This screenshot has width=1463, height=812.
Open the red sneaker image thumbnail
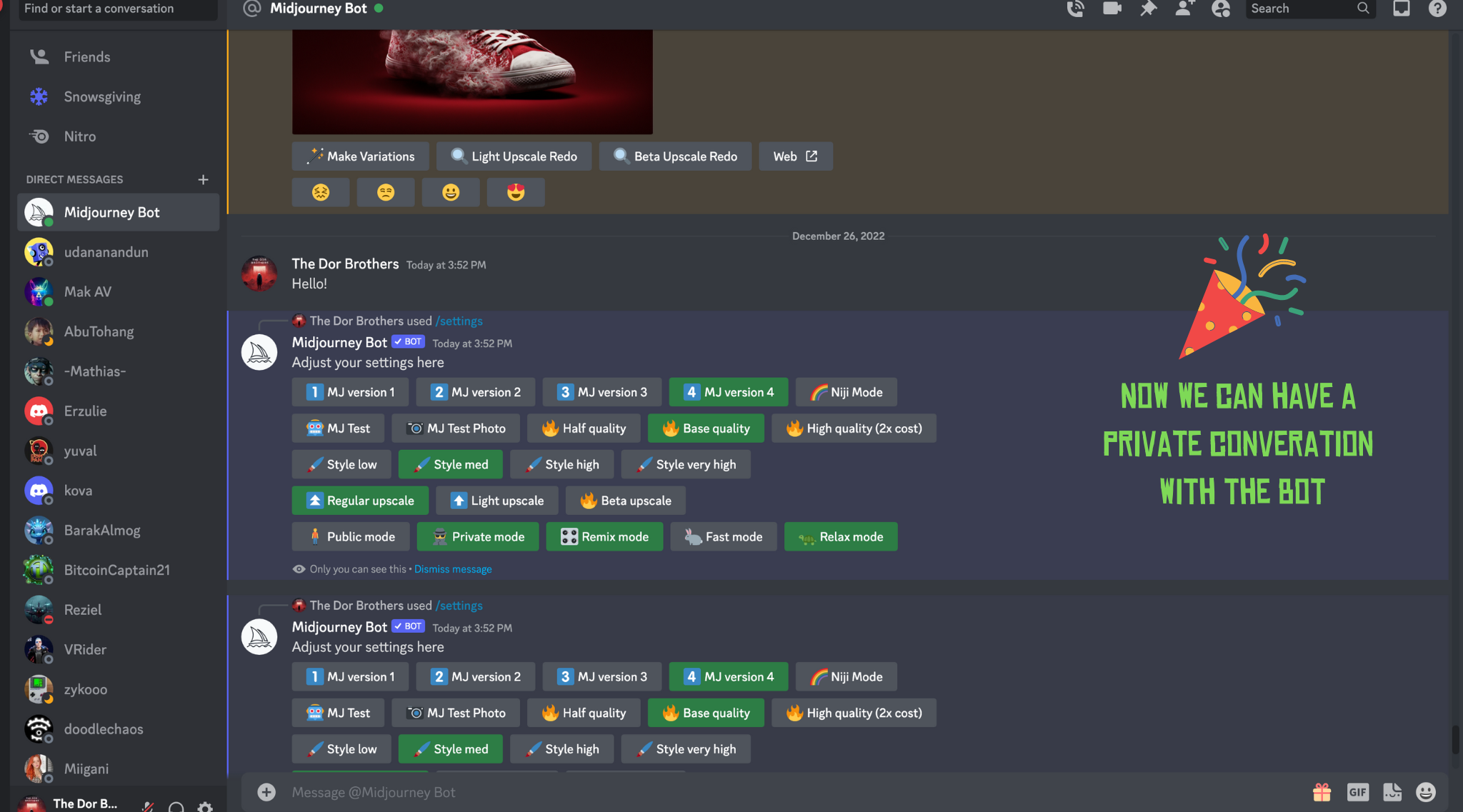click(x=472, y=81)
